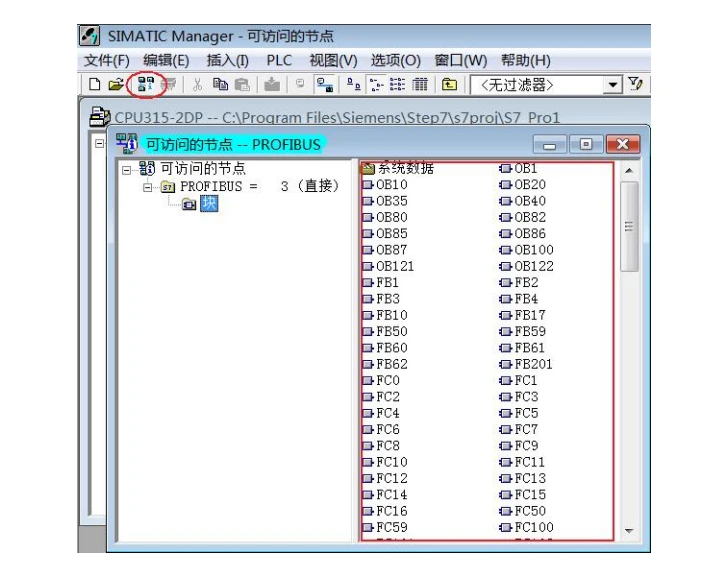720x578 pixels.
Task: Click the grayed S7 memory card icon
Action: point(169,84)
